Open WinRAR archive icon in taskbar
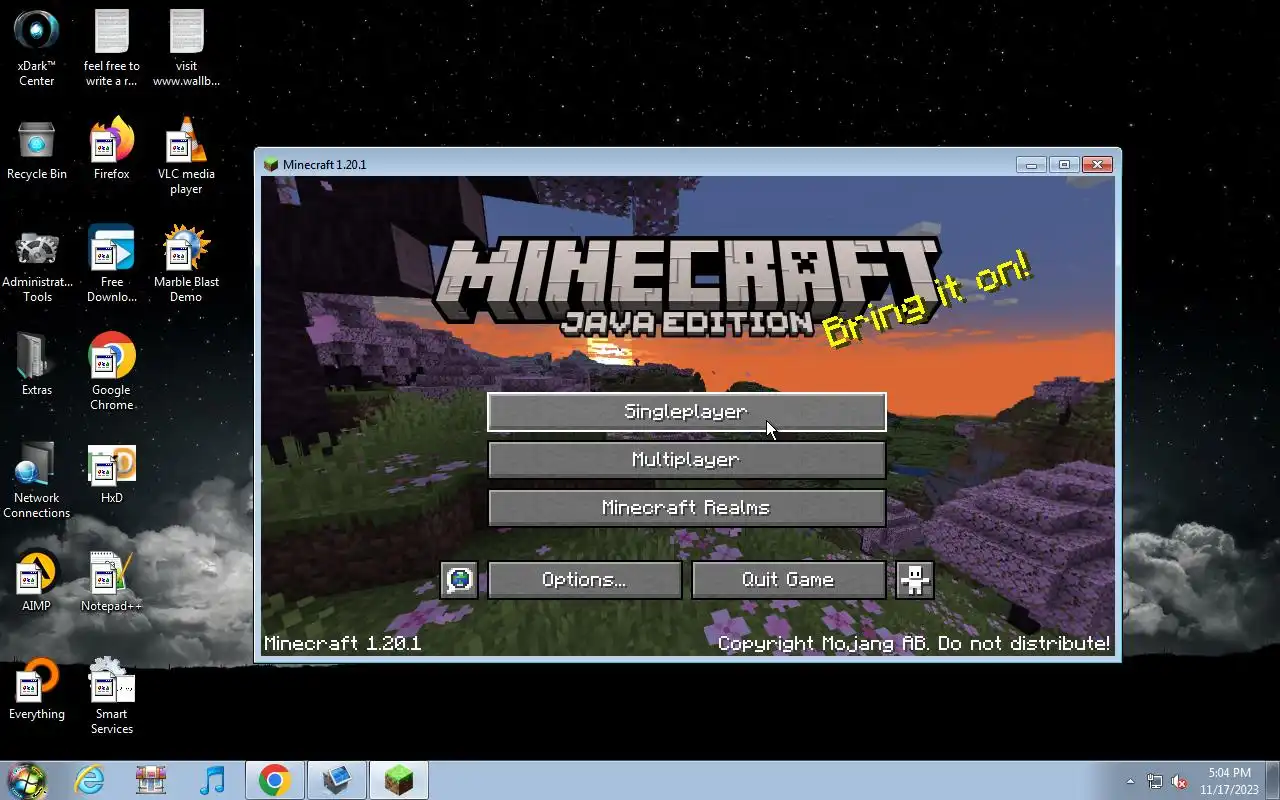1280x800 pixels. (150, 780)
